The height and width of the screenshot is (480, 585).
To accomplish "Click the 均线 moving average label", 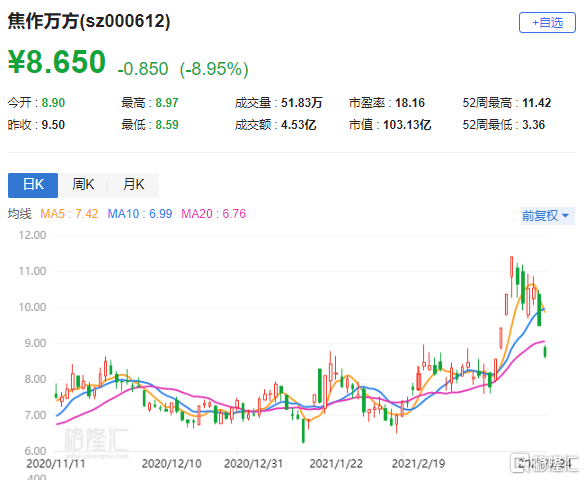I will 20,214.
